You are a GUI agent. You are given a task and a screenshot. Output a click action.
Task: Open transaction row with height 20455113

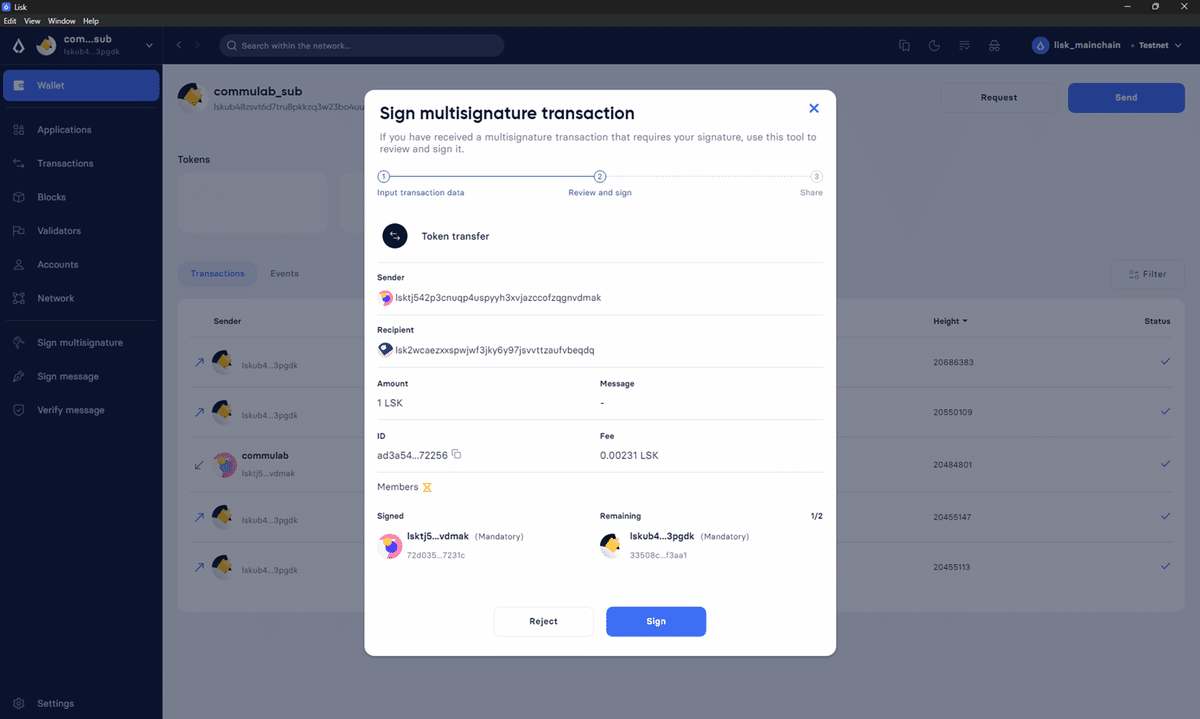680,567
